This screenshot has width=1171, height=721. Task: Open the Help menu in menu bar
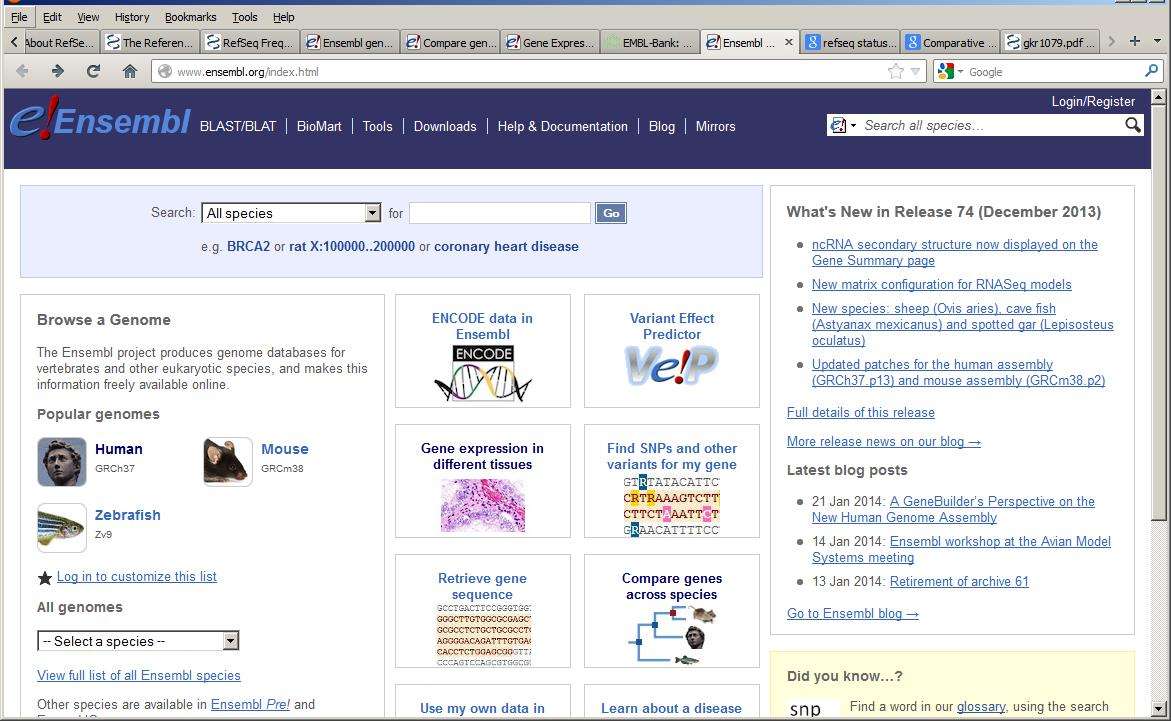283,16
